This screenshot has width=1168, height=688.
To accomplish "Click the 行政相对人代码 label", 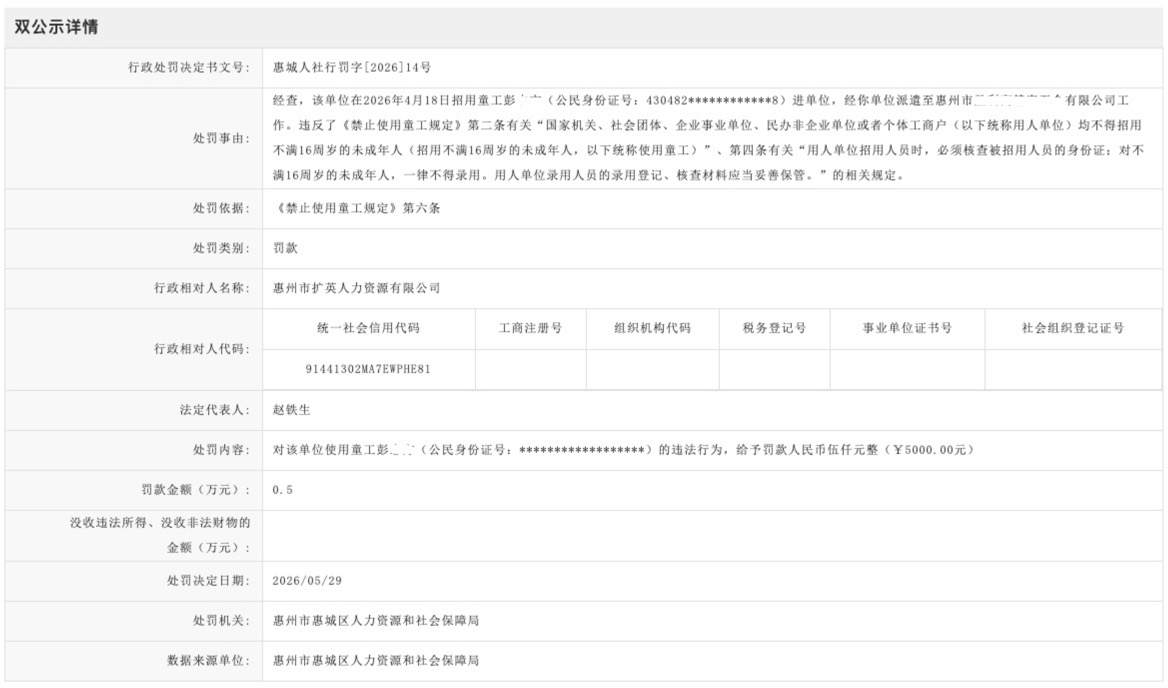I will coord(203,349).
